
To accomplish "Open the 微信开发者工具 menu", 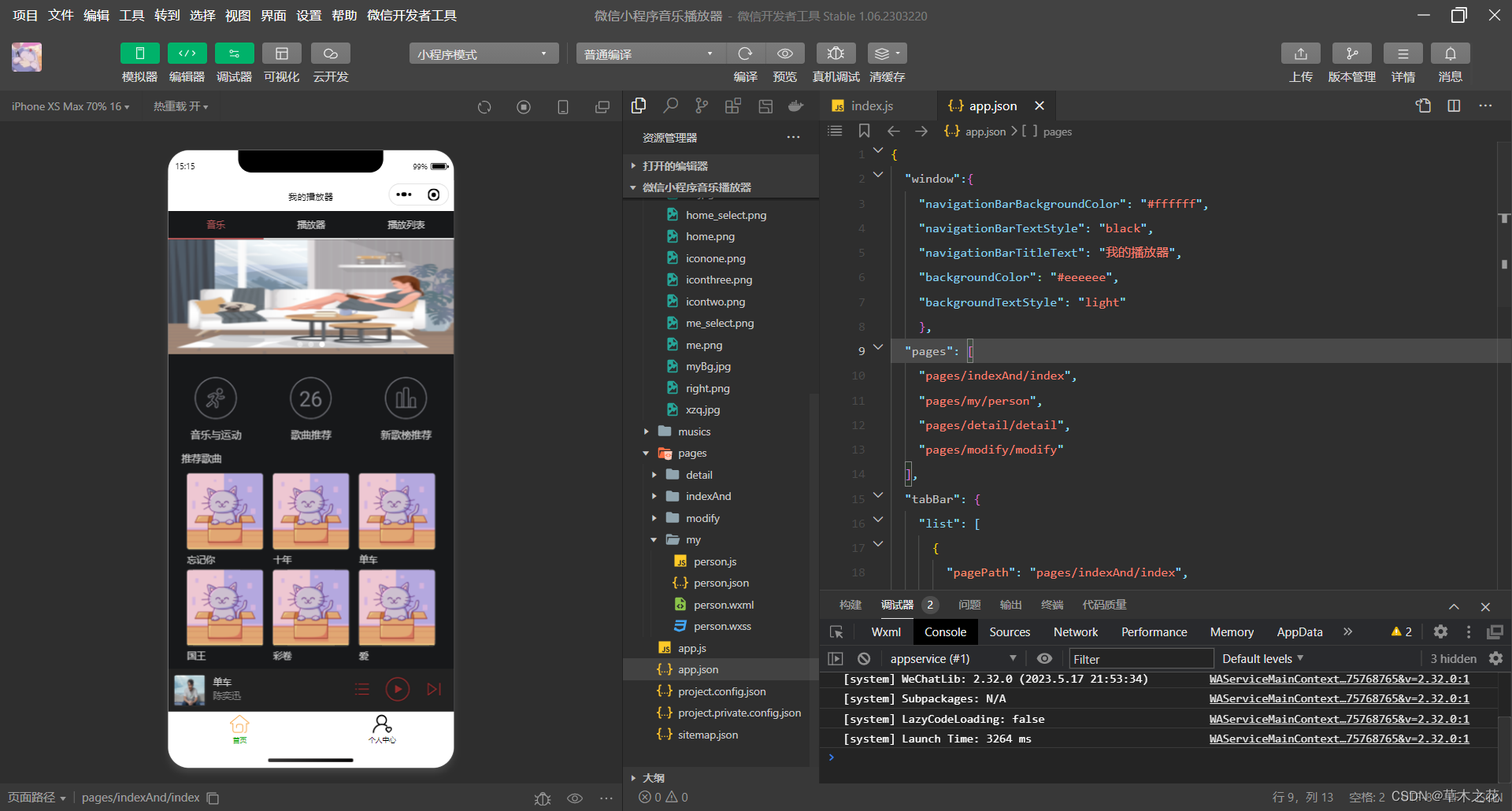I will tap(412, 16).
